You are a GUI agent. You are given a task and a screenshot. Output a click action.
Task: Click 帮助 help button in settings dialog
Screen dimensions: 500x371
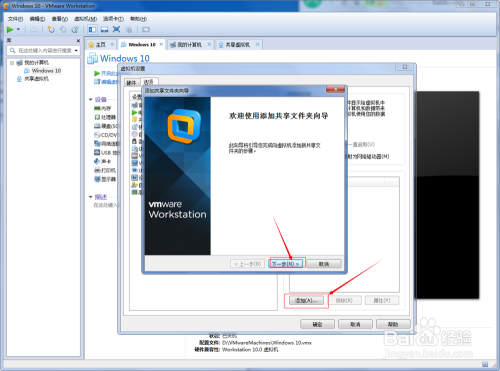(393, 324)
